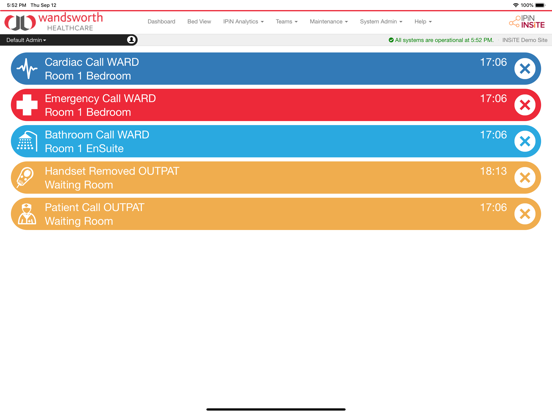
Task: Expand the IPiN Analytics menu
Action: click(243, 21)
